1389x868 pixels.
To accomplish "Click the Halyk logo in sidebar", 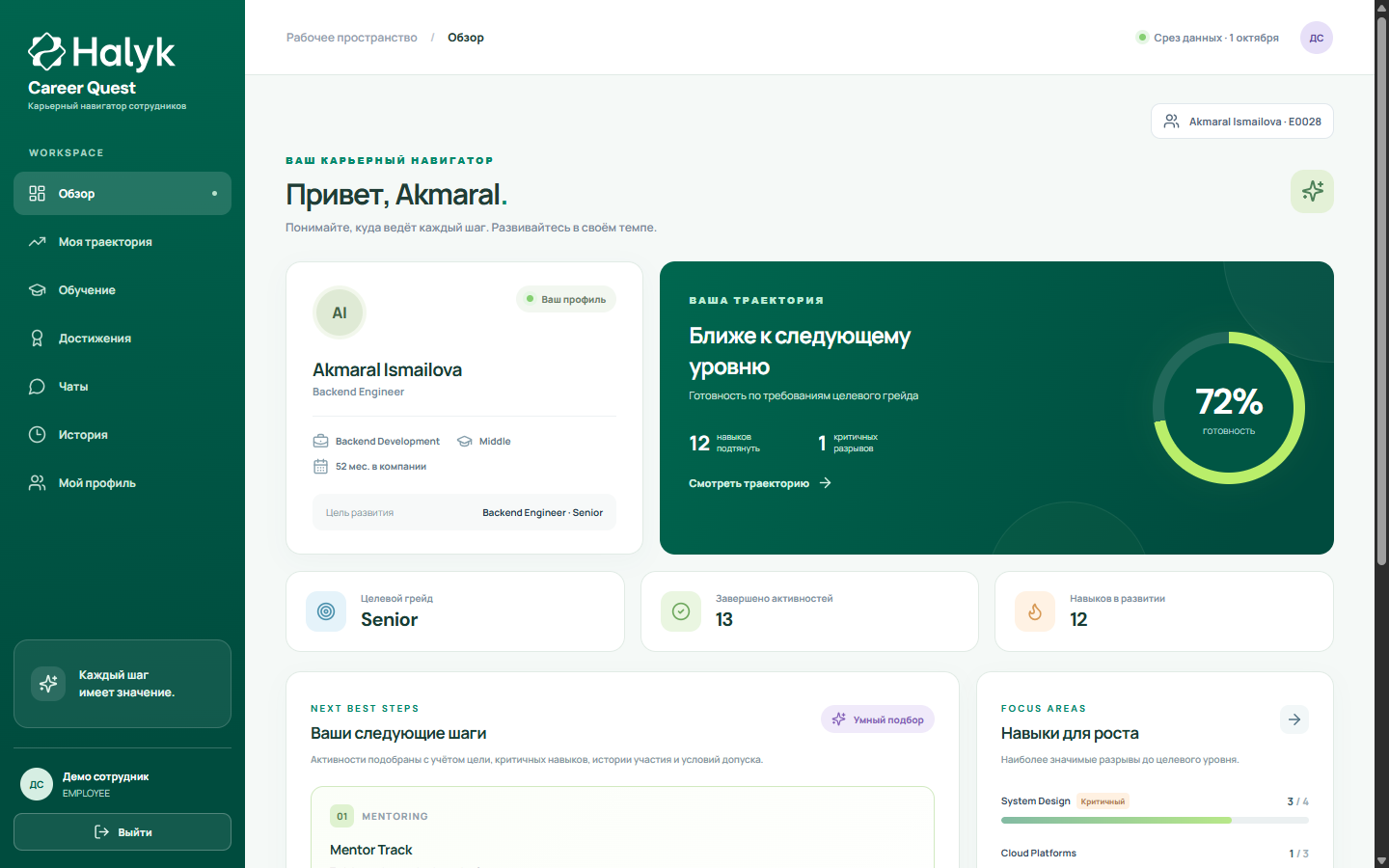I will click(101, 52).
